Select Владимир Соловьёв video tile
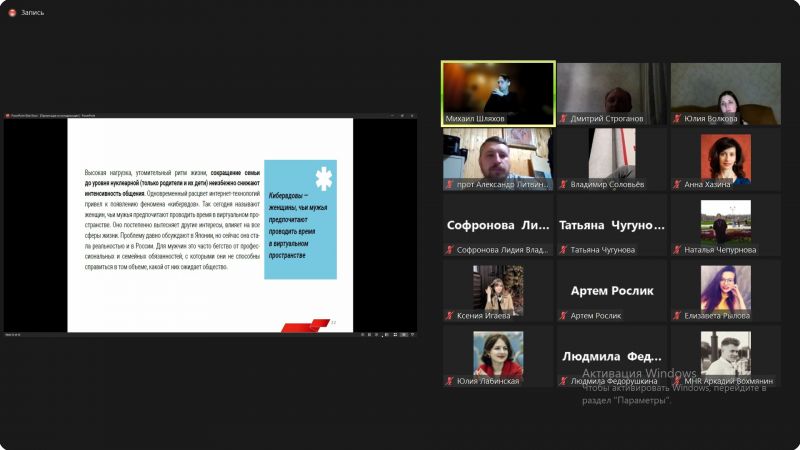The image size is (800, 450). click(612, 159)
